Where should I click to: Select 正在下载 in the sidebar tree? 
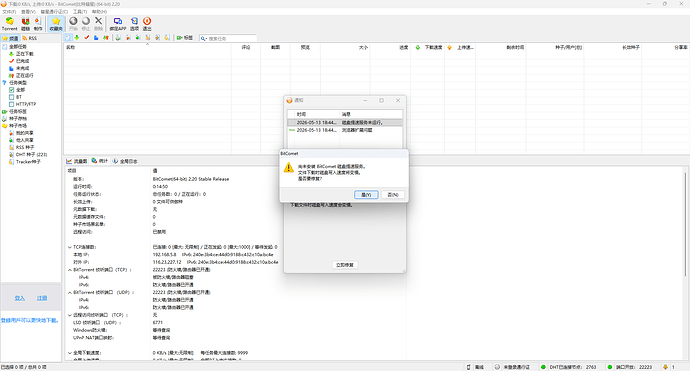click(x=25, y=54)
